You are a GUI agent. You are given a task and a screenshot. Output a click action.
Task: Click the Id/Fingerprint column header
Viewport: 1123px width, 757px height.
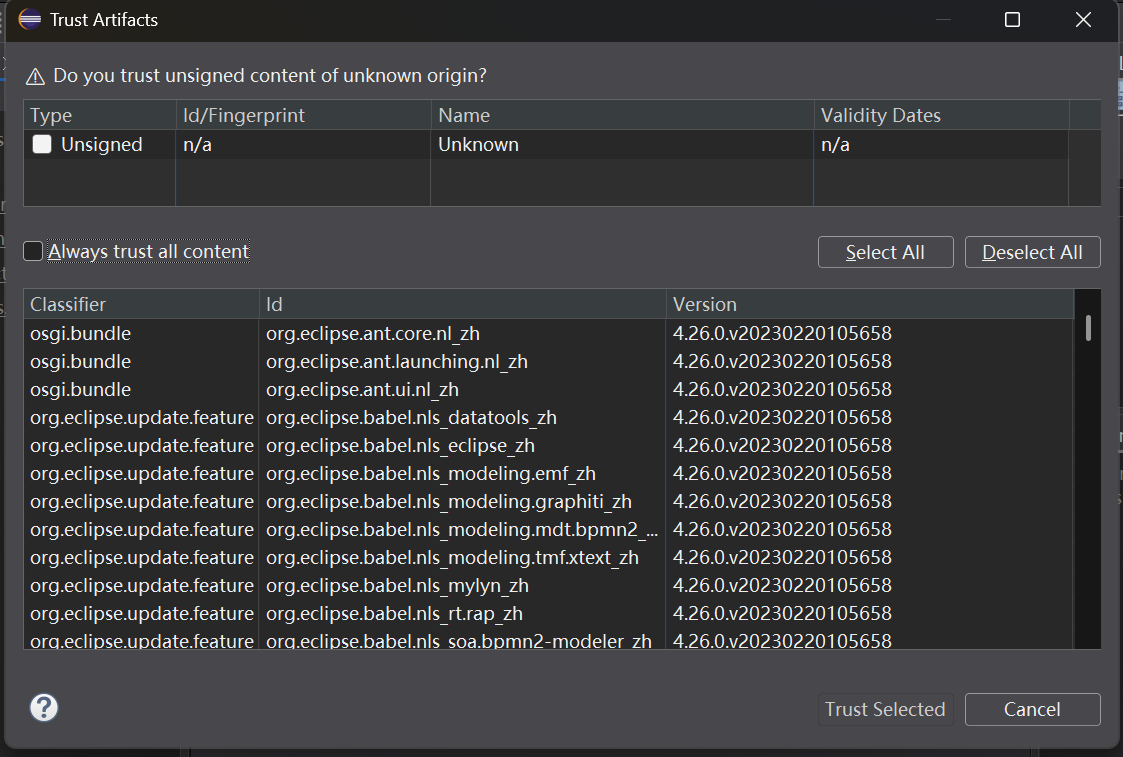(x=303, y=115)
